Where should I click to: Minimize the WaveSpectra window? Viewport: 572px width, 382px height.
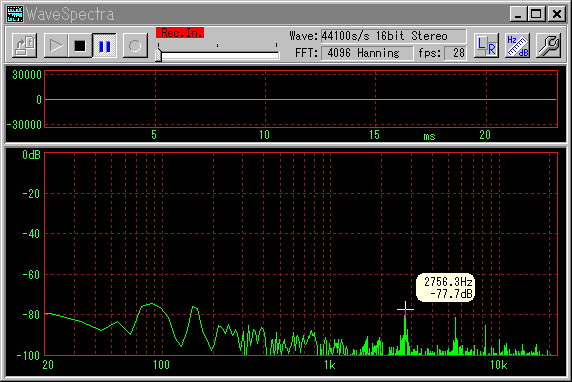click(518, 14)
